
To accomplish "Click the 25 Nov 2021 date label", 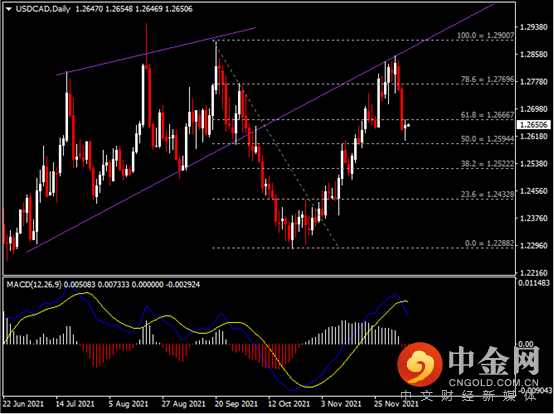I will [396, 403].
